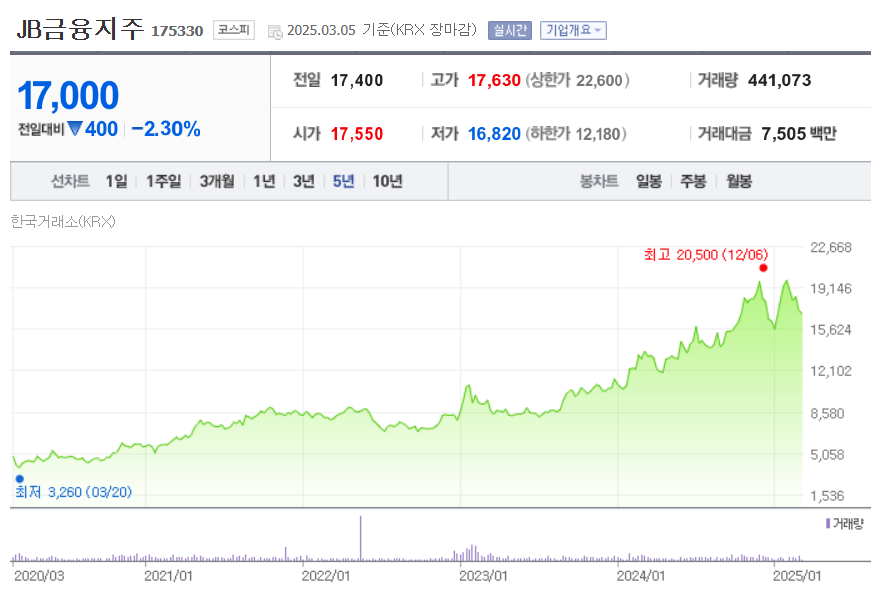Show the 3년 chart range
The image size is (871, 594).
click(x=304, y=181)
